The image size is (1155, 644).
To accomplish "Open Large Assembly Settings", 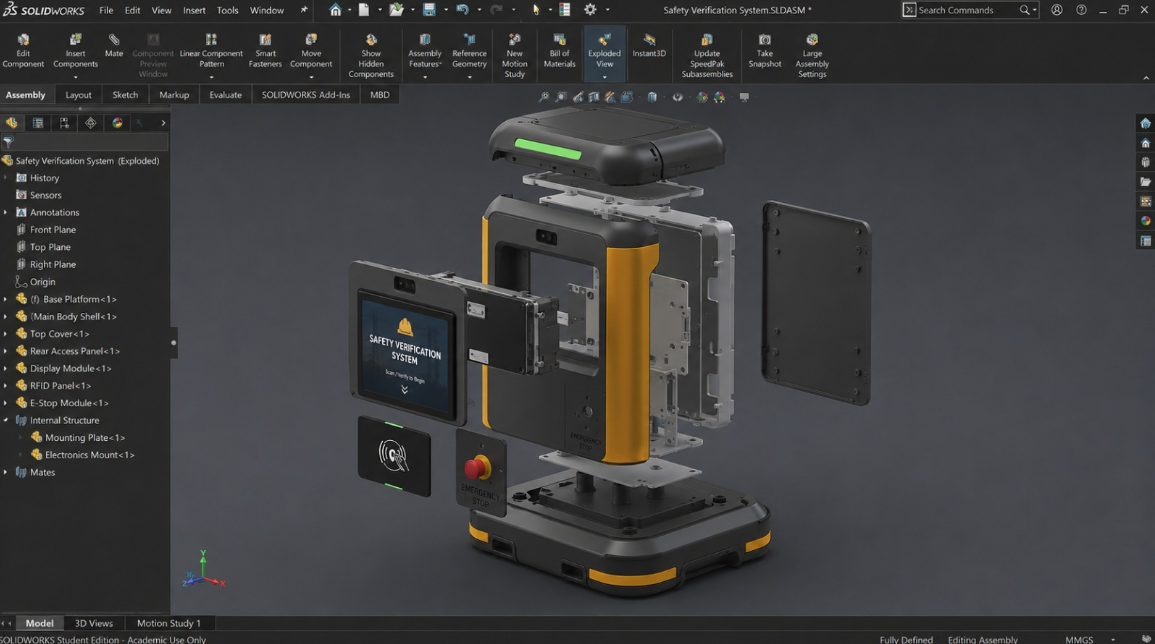I will click(812, 55).
